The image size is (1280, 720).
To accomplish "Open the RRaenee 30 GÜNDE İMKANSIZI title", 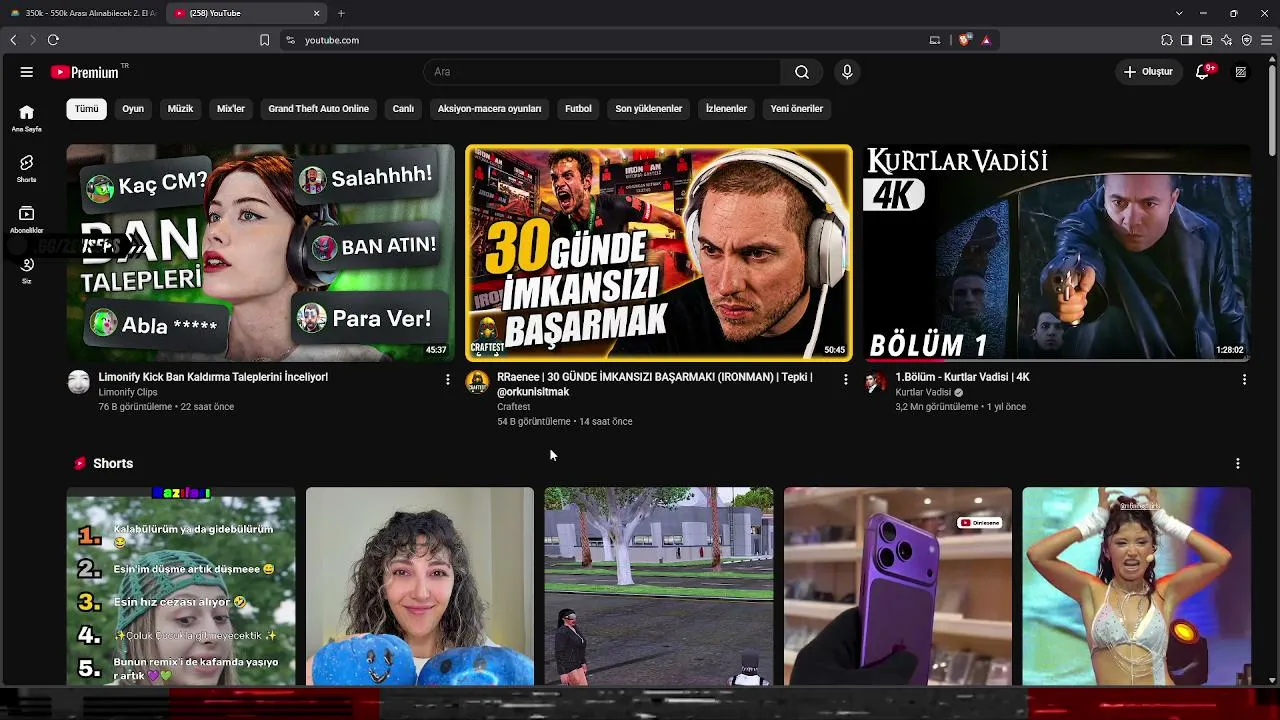I will (655, 384).
